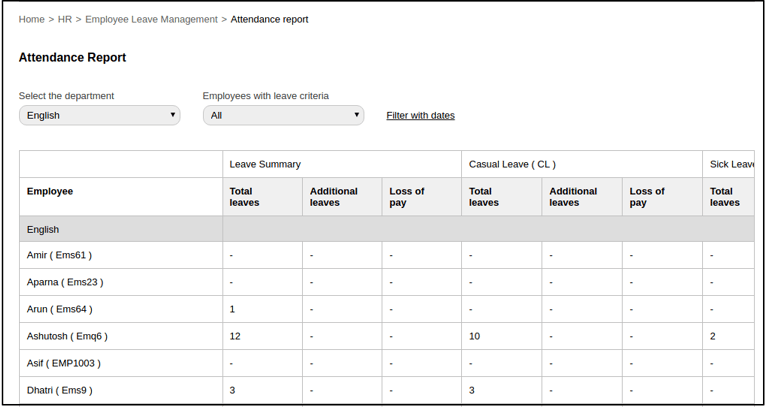
Task: Open HR breadcrumb link
Action: pyautogui.click(x=65, y=19)
